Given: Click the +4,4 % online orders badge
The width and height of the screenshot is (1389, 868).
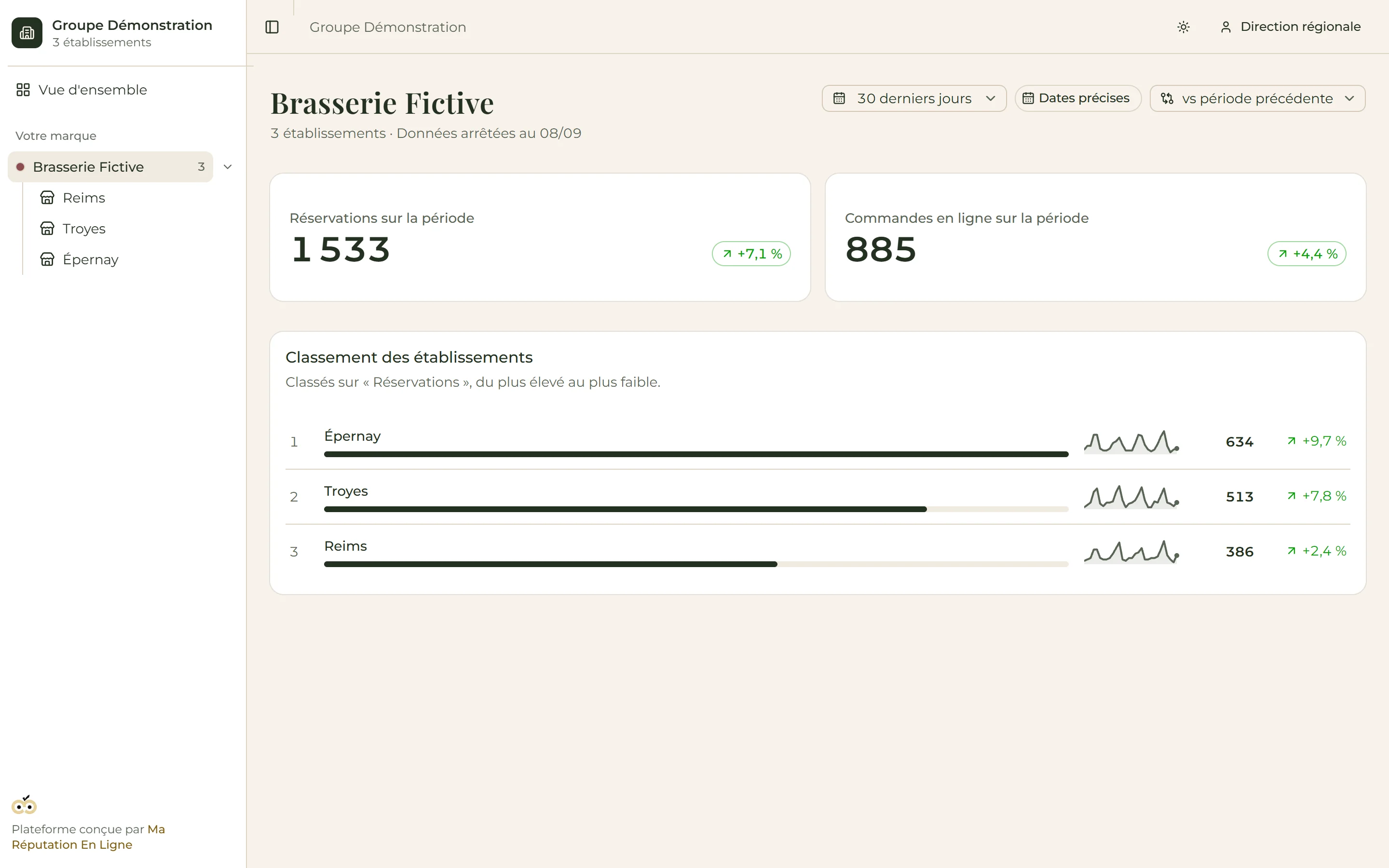Looking at the screenshot, I should pos(1307,254).
